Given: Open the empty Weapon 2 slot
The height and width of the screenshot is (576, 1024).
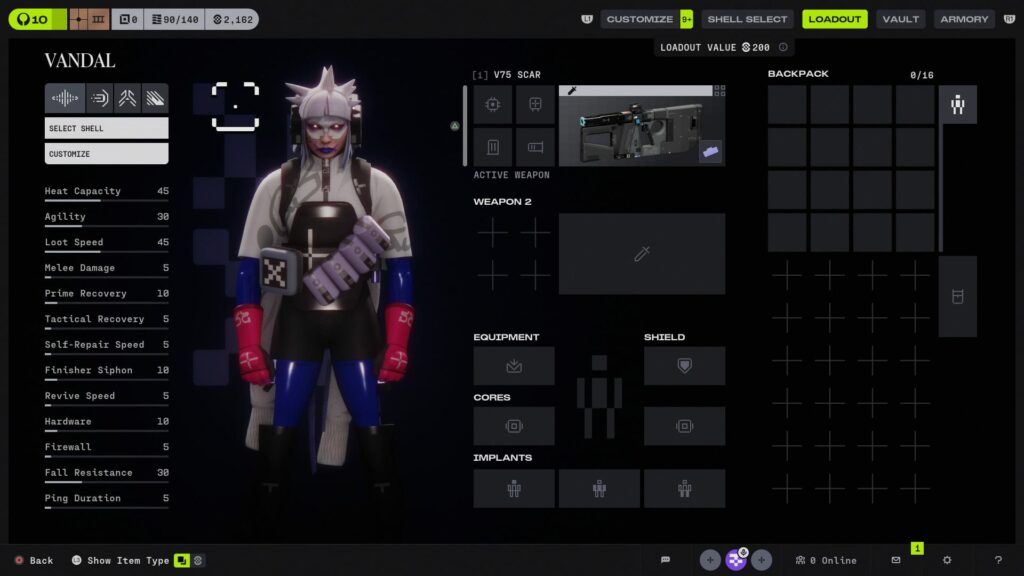Looking at the screenshot, I should pyautogui.click(x=641, y=254).
